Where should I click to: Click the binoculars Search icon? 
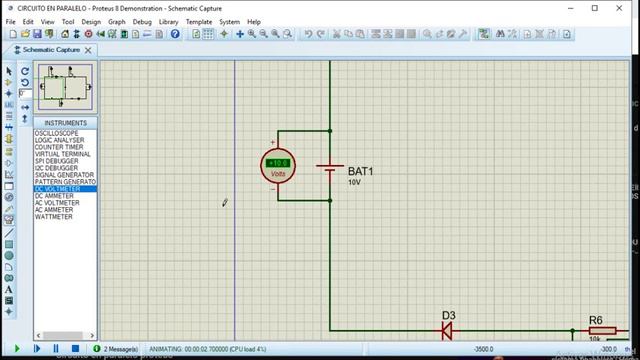point(500,34)
